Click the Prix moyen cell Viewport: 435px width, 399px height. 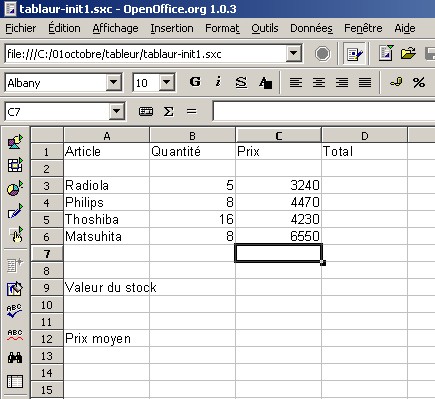[x=107, y=338]
